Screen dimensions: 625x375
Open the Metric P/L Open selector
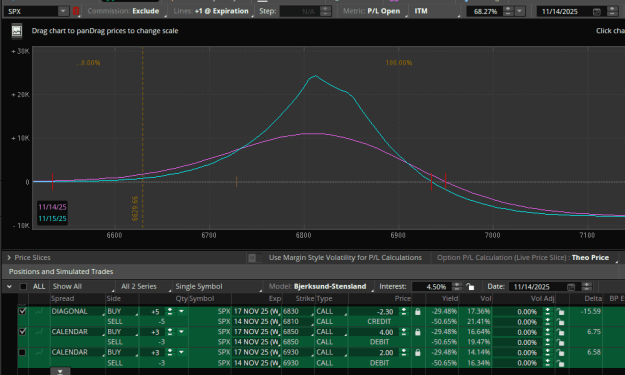[x=375, y=11]
